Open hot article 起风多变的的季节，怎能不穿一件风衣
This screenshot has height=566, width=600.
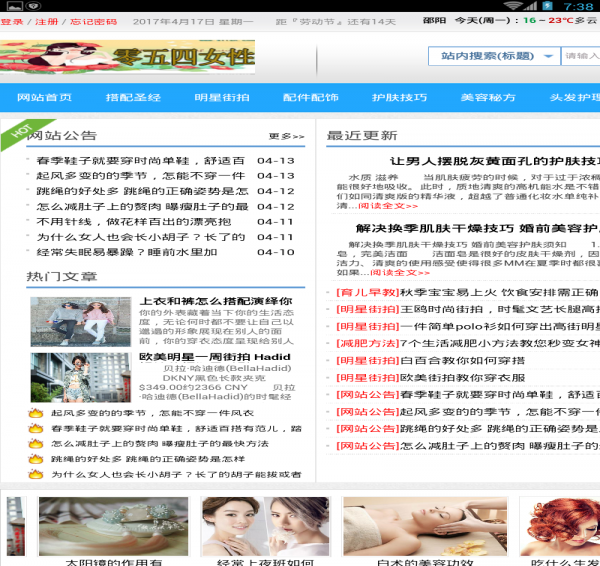tap(152, 413)
